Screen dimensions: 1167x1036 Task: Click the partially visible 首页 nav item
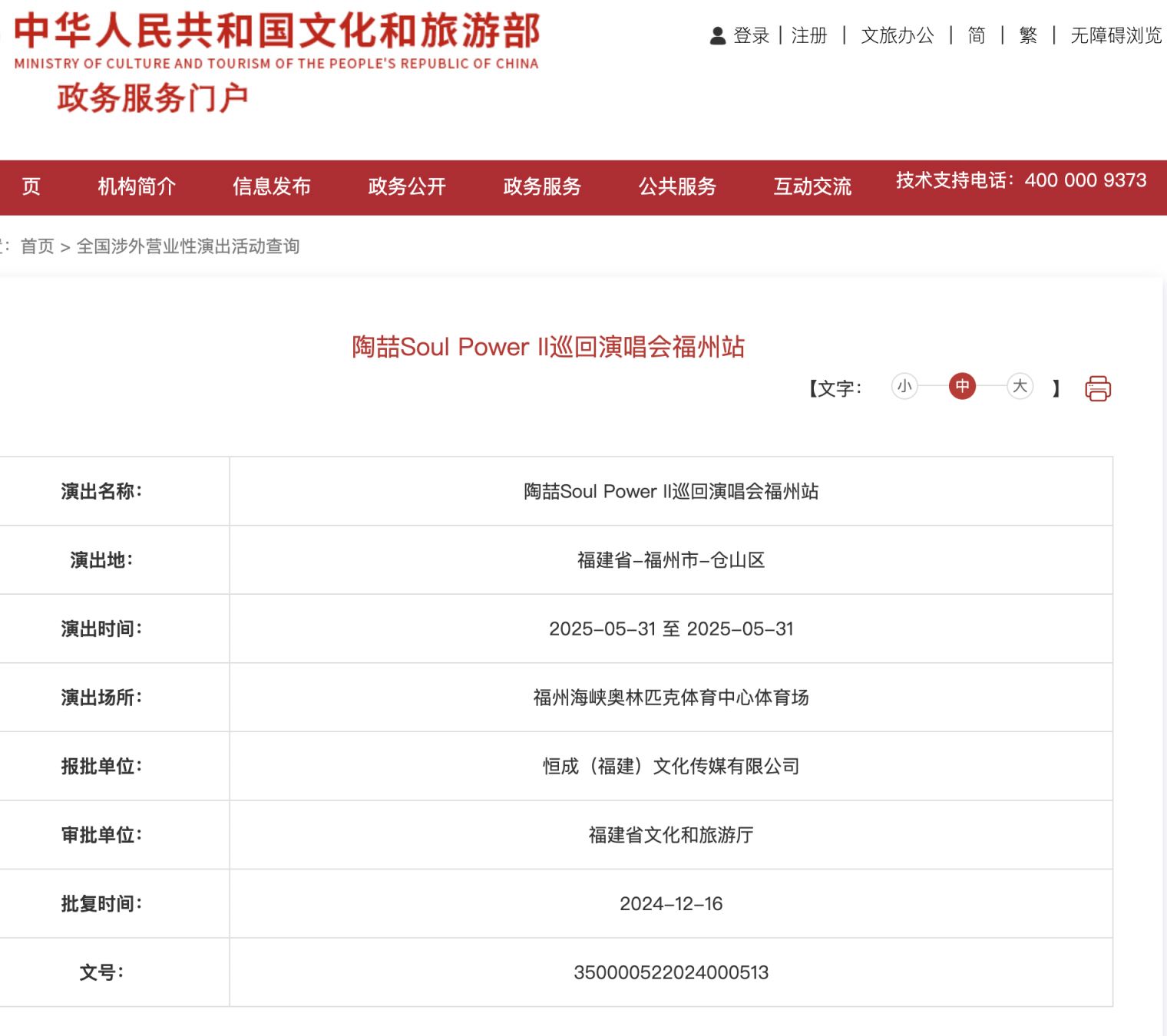(31, 186)
